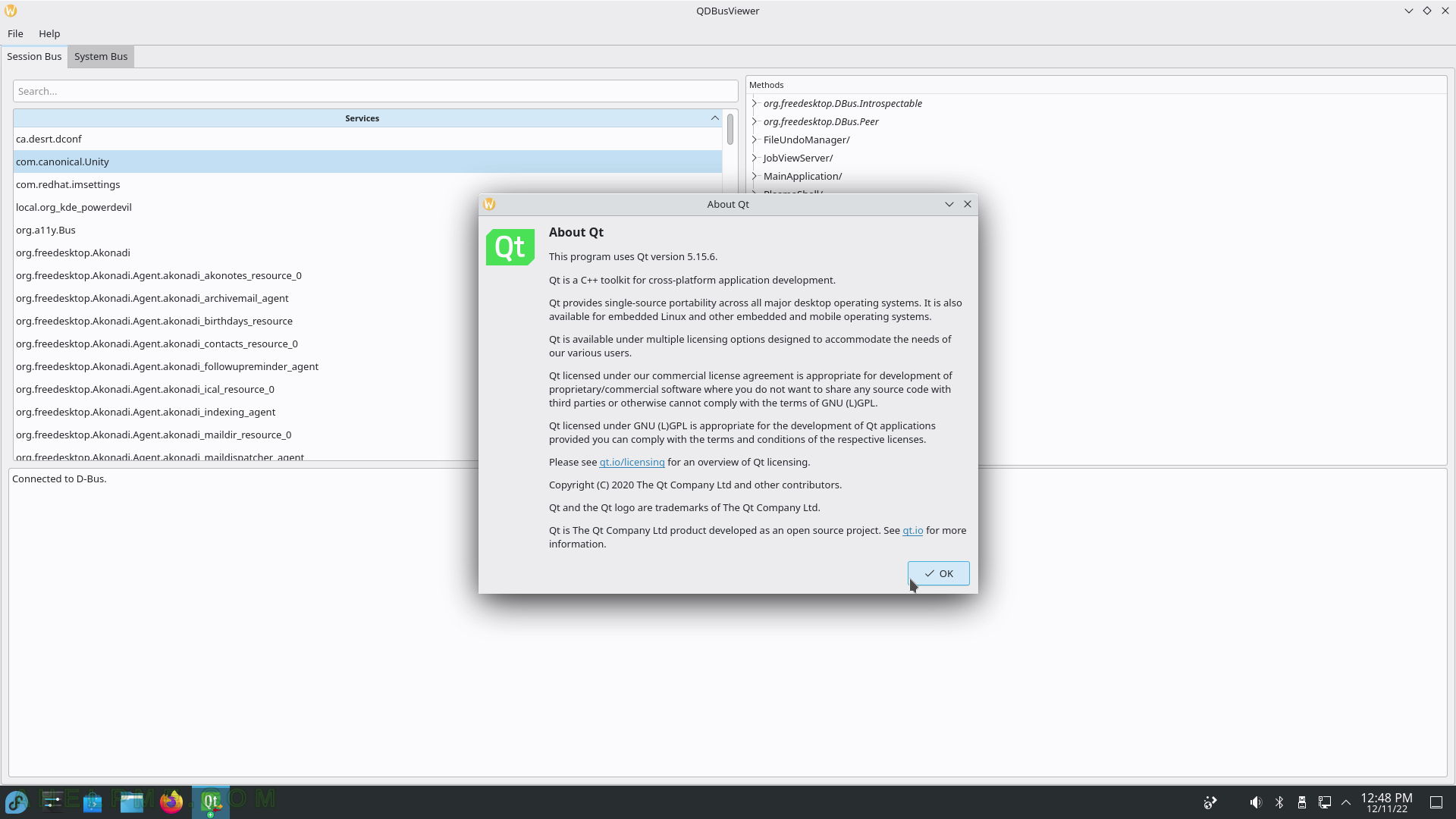Expand the FileUndoManager/ node
This screenshot has height=819, width=1456.
[755, 140]
